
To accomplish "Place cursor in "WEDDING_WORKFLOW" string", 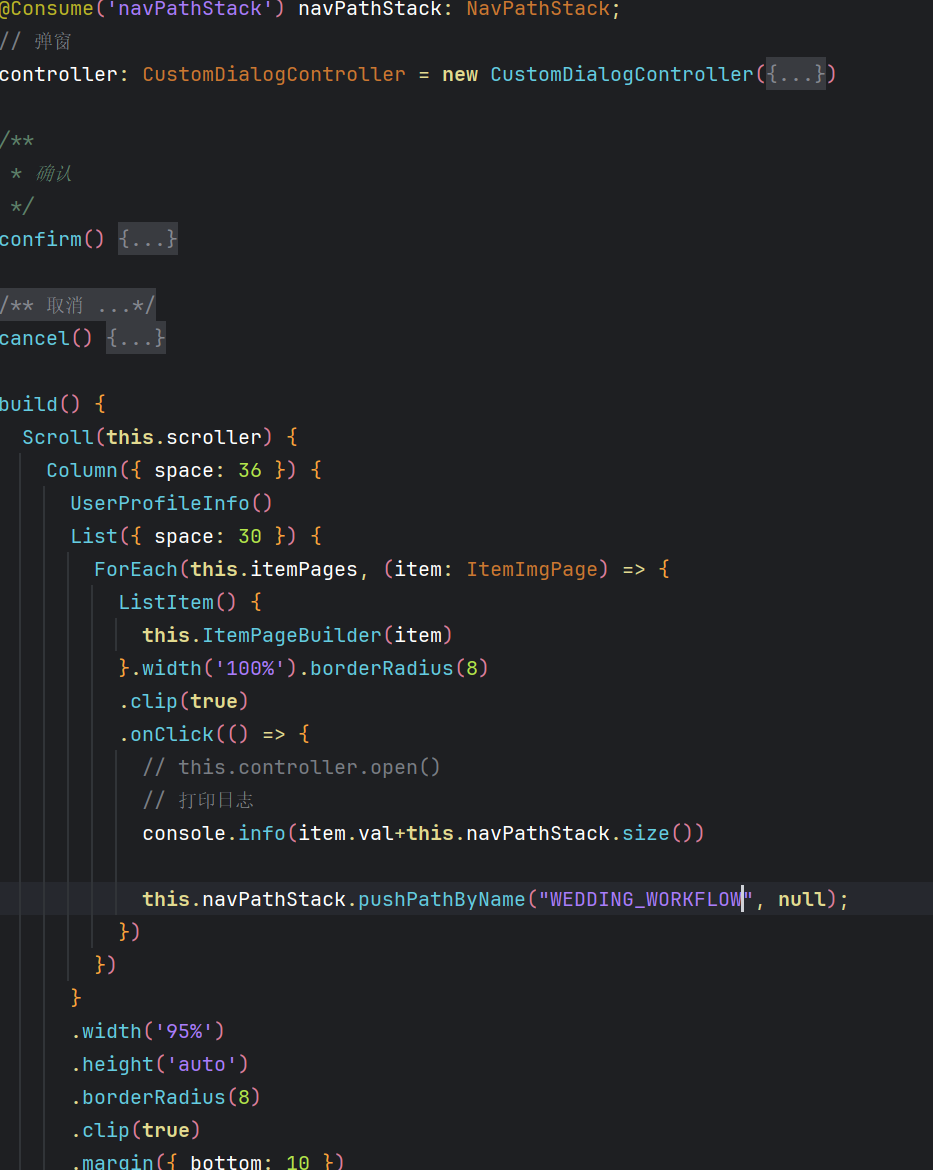I will tap(644, 899).
